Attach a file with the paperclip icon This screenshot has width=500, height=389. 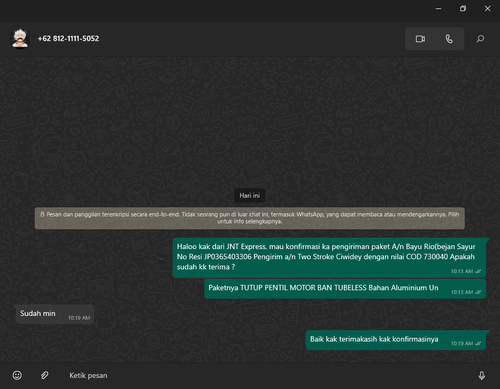coord(44,375)
